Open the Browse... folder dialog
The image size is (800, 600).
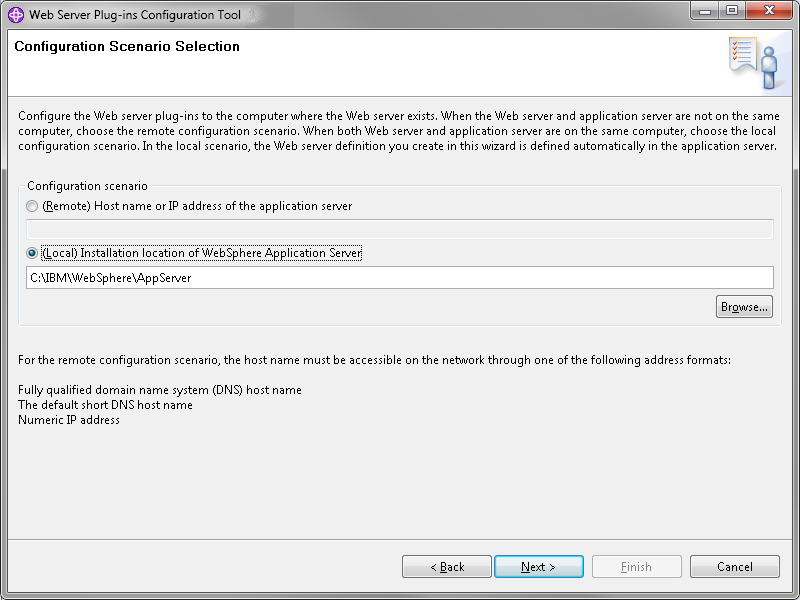744,307
